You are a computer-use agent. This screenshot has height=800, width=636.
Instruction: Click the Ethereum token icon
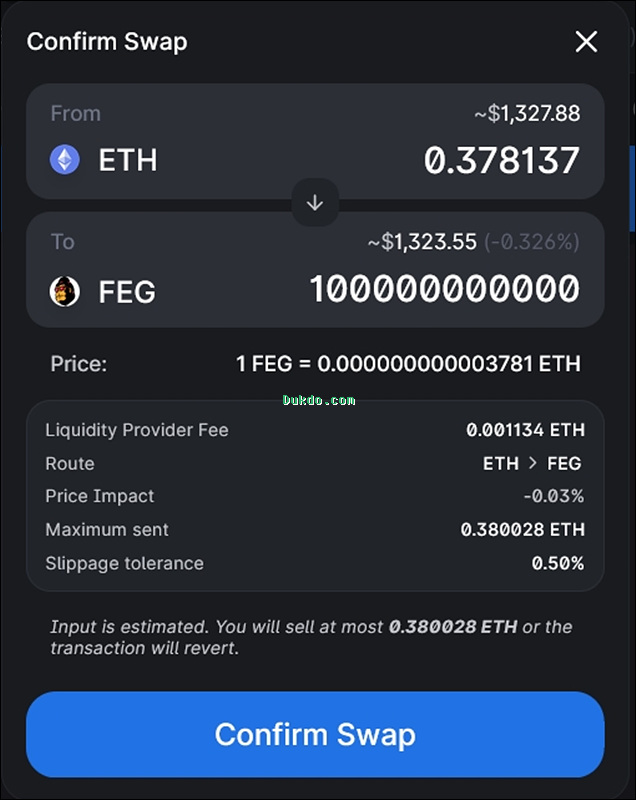tap(65, 160)
